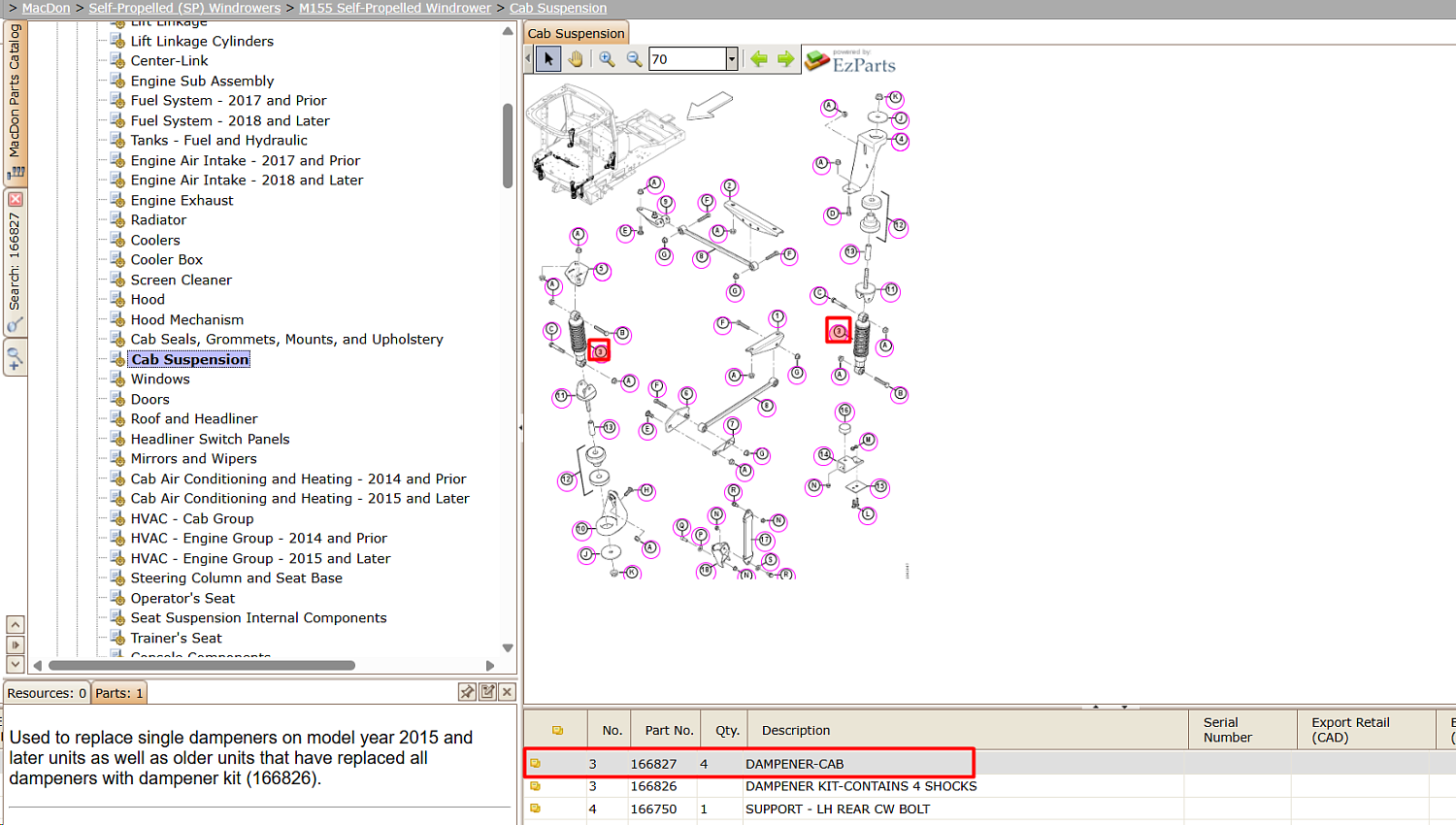The height and width of the screenshot is (825, 1456).
Task: Click the Cooler Box tree icon
Action: [117, 259]
